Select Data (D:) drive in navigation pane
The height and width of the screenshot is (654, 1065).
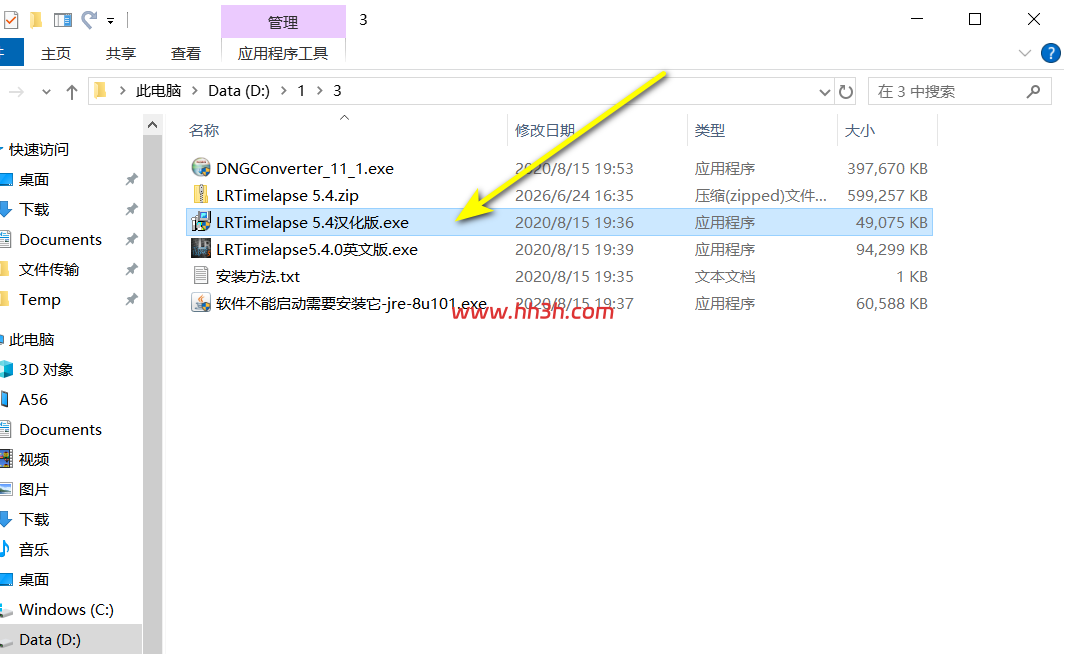click(x=50, y=640)
